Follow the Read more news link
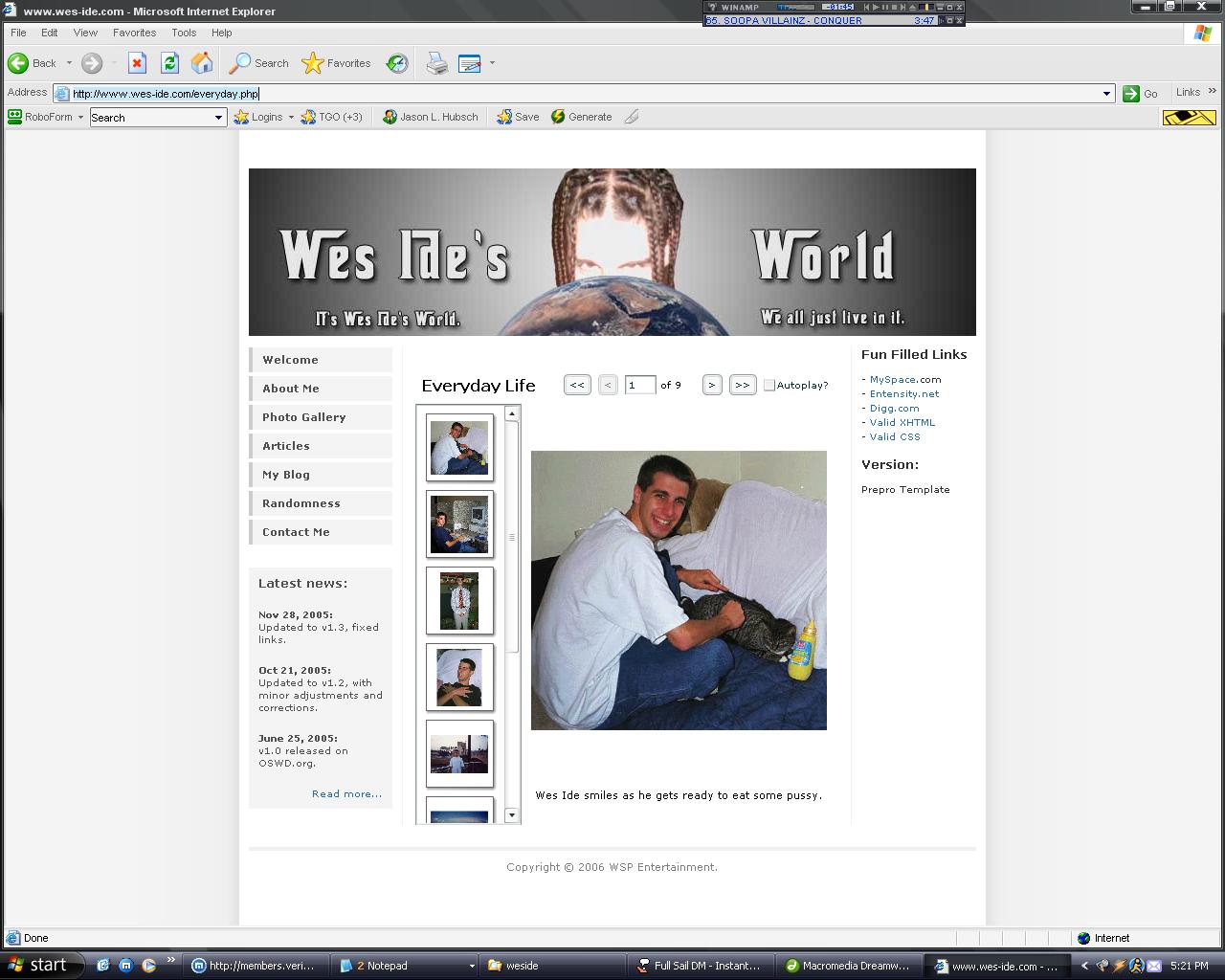The image size is (1225, 980). (x=346, y=793)
